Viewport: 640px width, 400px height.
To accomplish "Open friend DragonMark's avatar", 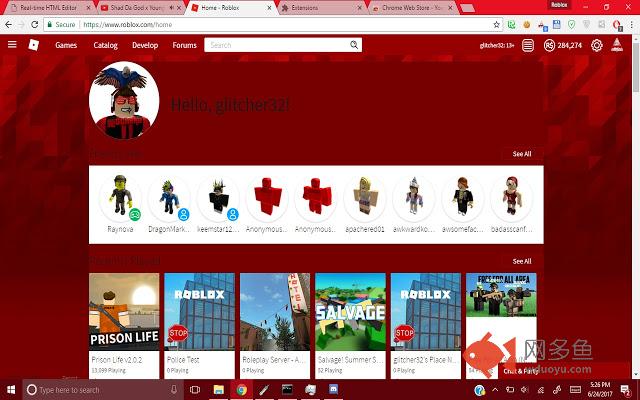I will click(x=169, y=198).
